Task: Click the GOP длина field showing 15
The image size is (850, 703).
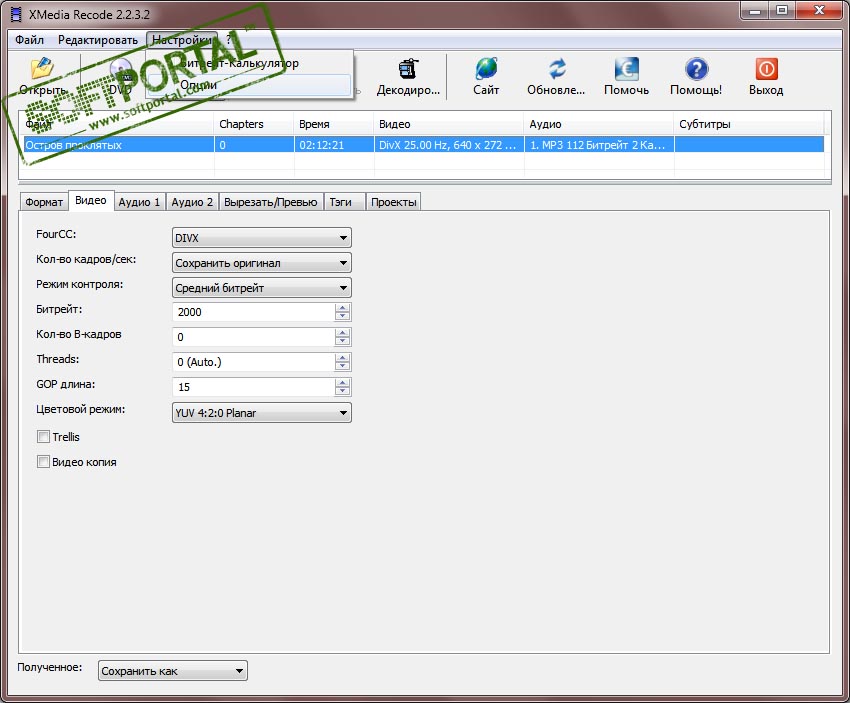Action: [x=254, y=387]
